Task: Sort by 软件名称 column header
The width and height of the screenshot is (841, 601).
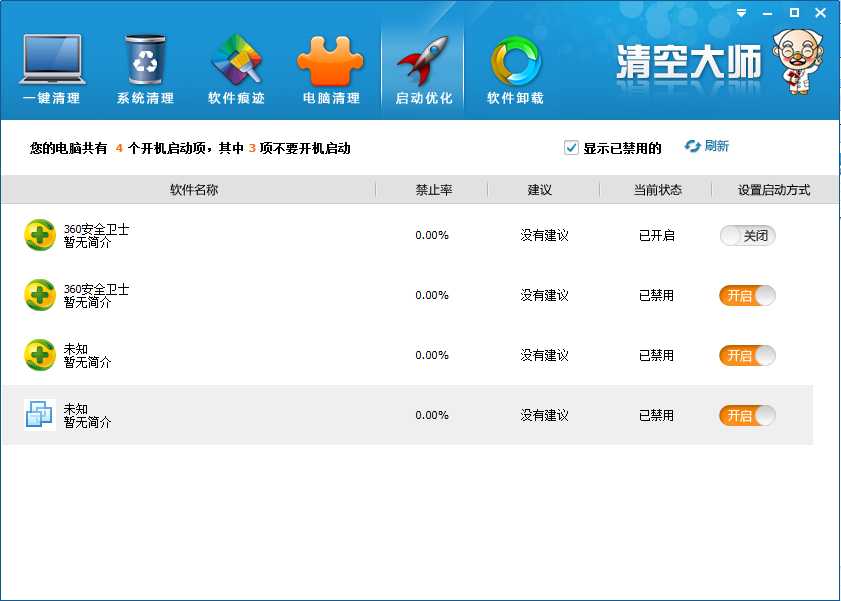Action: click(x=194, y=189)
